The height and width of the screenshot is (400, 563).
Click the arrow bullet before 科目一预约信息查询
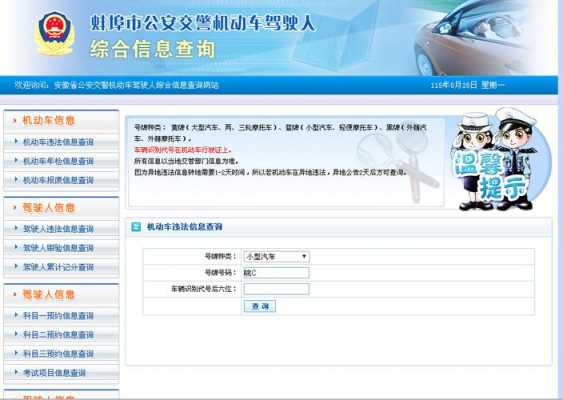point(16,315)
